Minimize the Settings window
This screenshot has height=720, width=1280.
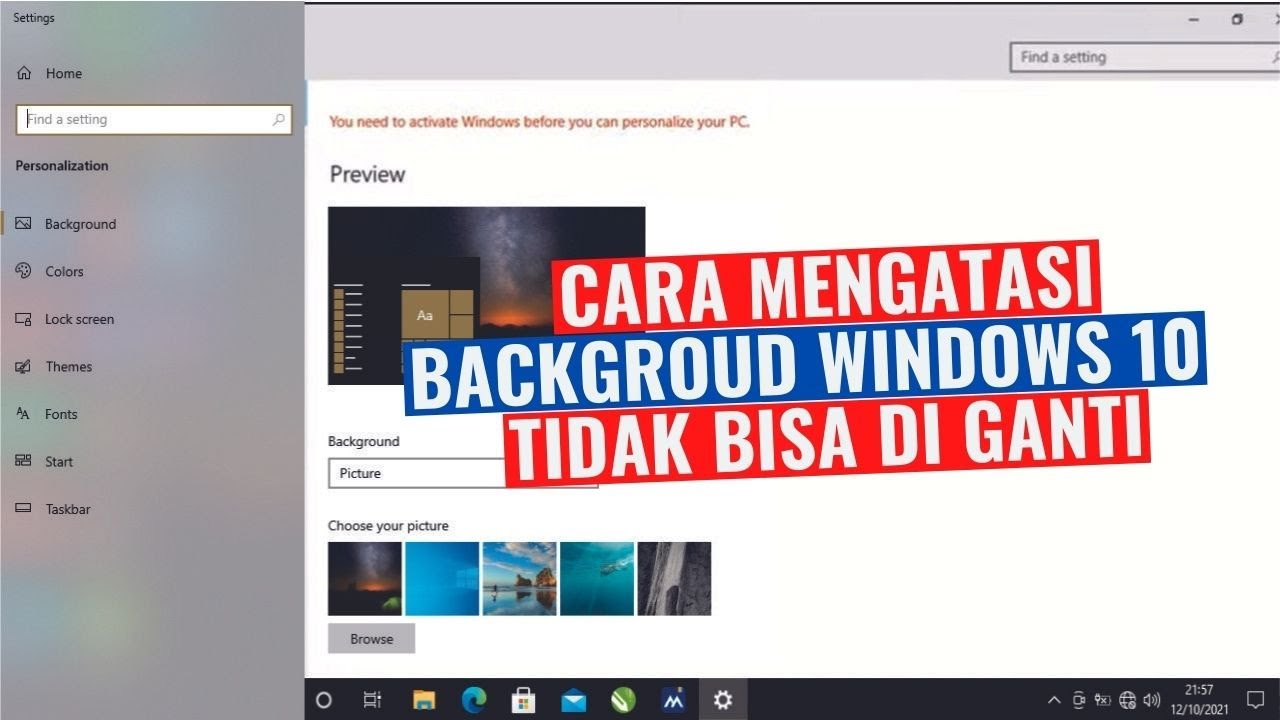[1194, 19]
